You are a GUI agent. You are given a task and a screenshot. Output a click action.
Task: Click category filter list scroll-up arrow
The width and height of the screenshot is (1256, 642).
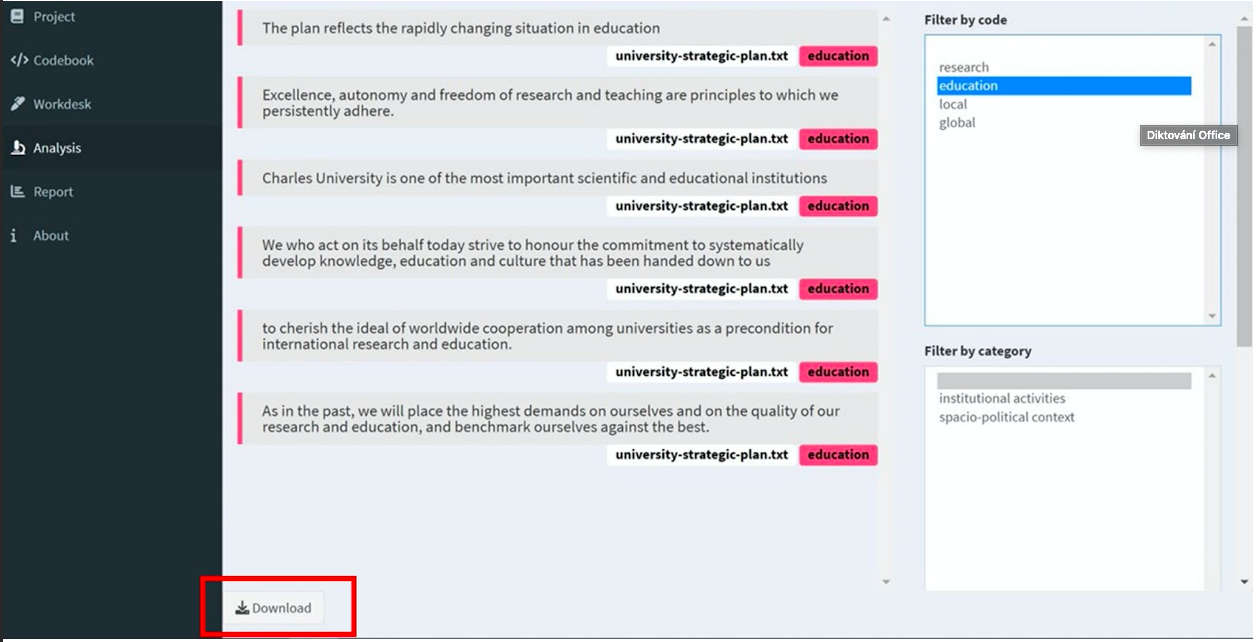tap(1213, 377)
